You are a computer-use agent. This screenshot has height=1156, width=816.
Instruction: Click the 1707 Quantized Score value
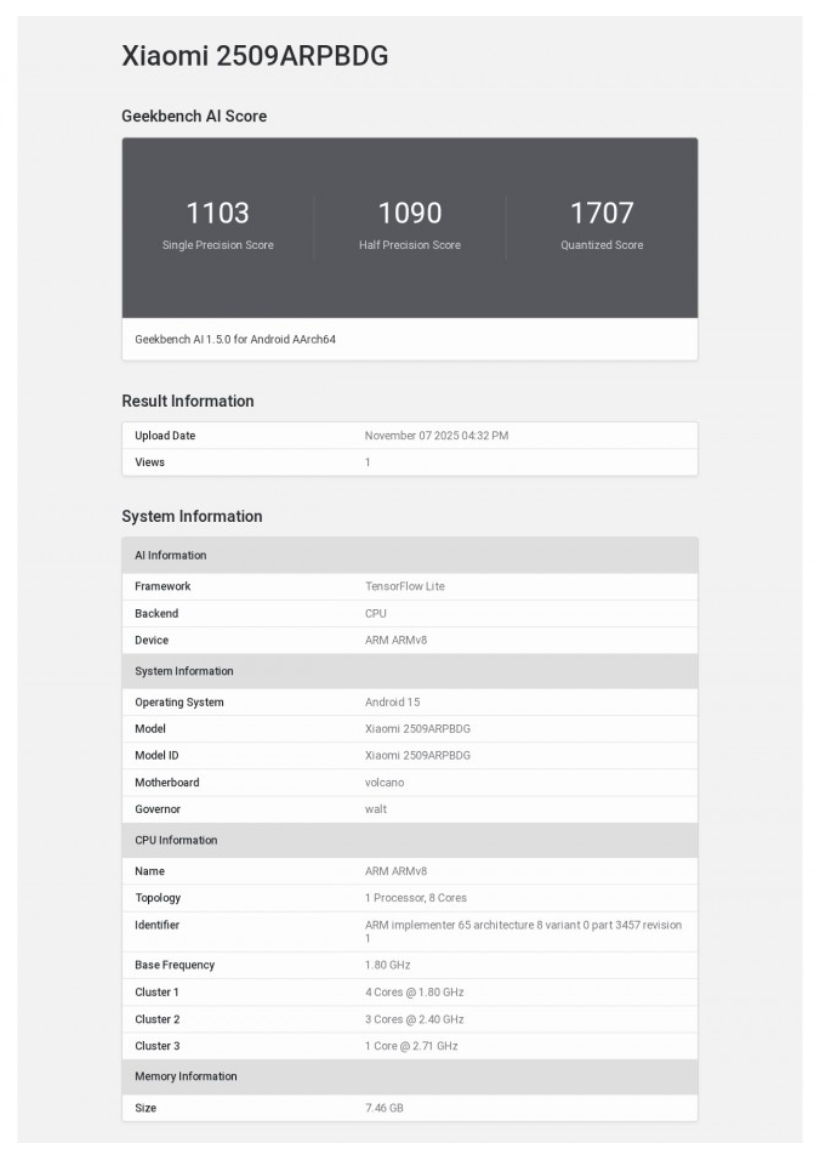coord(601,214)
